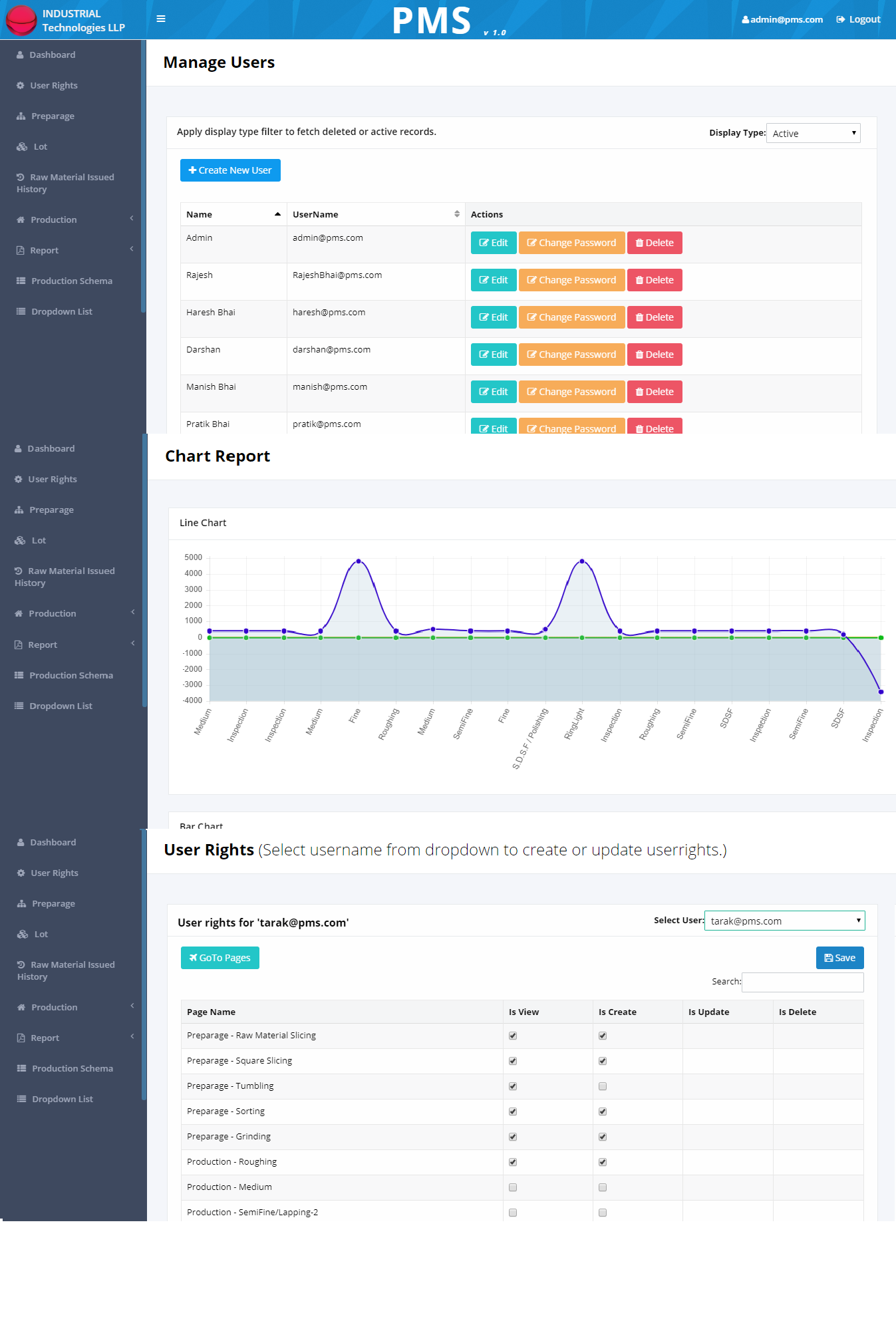
Task: Sort by UserName column sort icon
Action: [x=457, y=214]
